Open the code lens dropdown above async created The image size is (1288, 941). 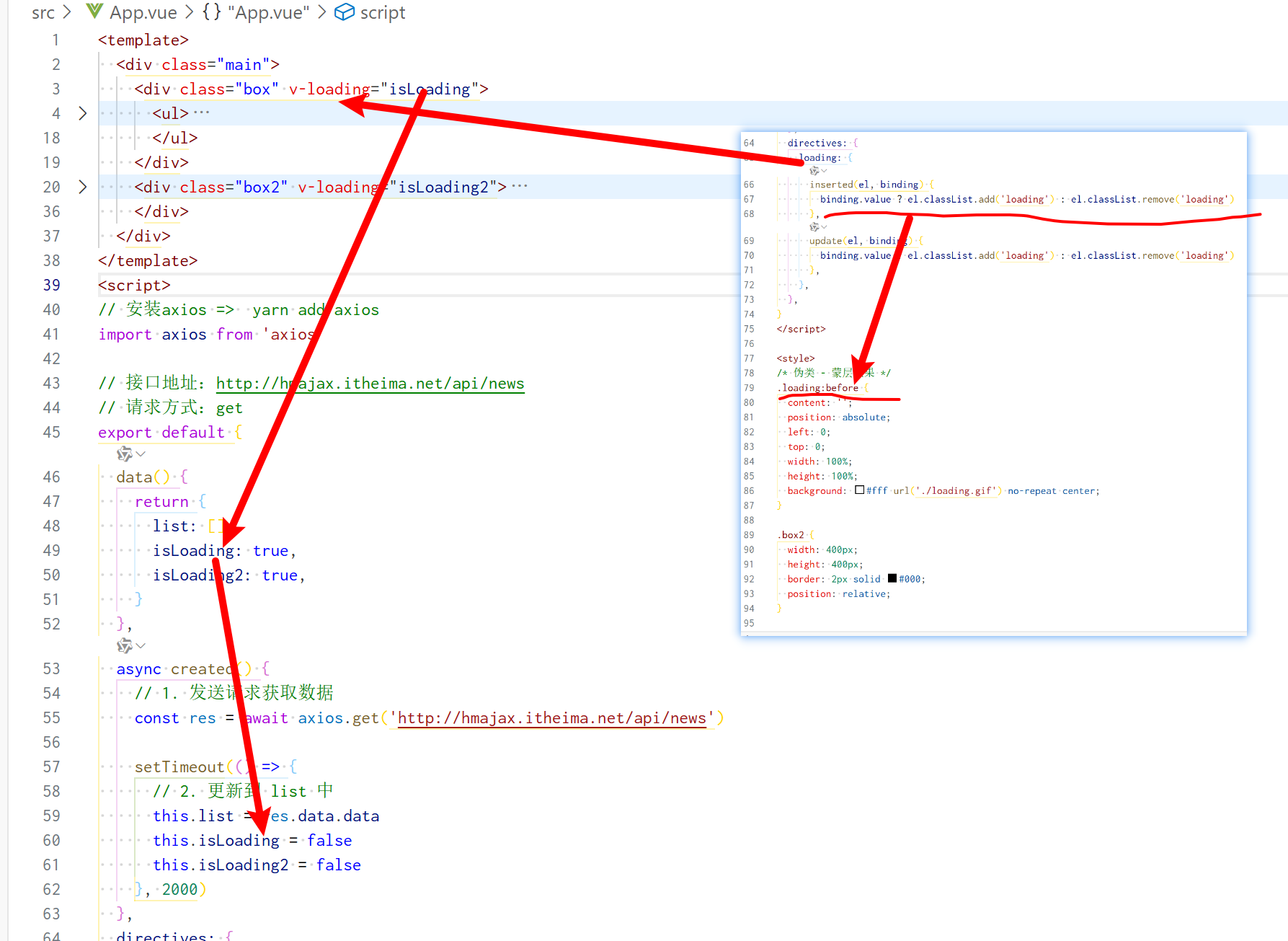[x=141, y=645]
